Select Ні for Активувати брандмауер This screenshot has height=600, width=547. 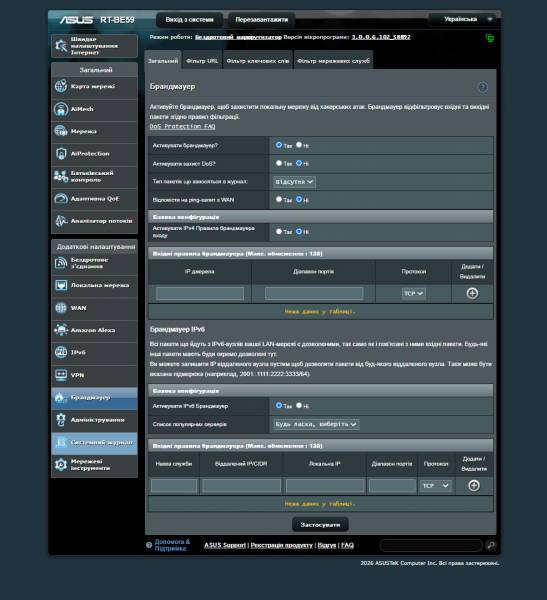click(299, 145)
